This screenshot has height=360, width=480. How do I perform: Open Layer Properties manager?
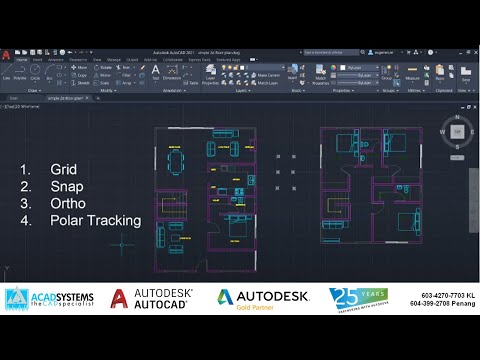(211, 75)
